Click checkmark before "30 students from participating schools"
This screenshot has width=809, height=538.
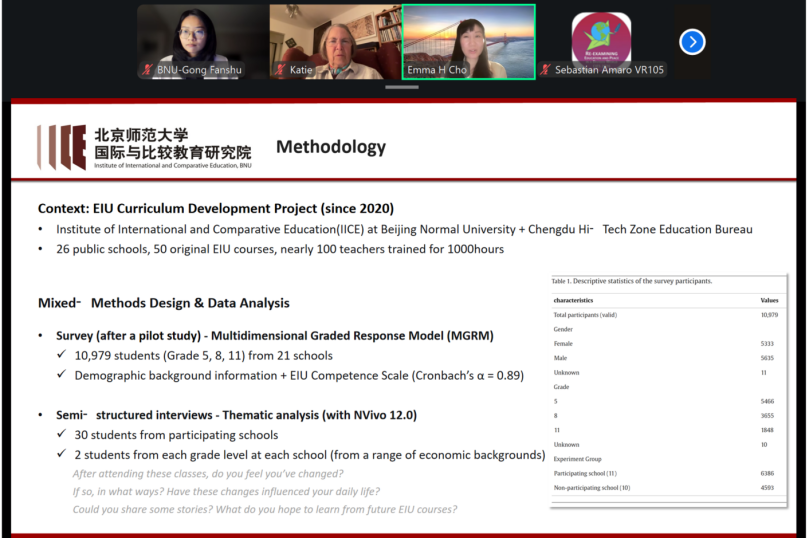(x=61, y=435)
